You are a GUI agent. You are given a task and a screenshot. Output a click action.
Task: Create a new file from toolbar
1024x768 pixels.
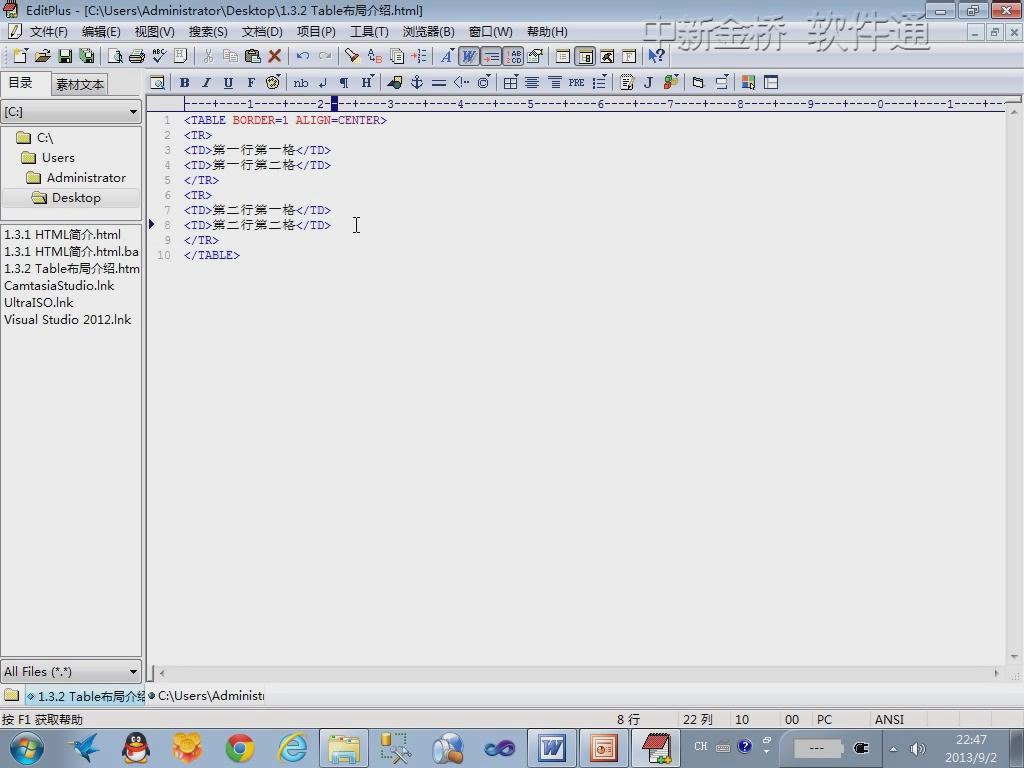tap(20, 56)
